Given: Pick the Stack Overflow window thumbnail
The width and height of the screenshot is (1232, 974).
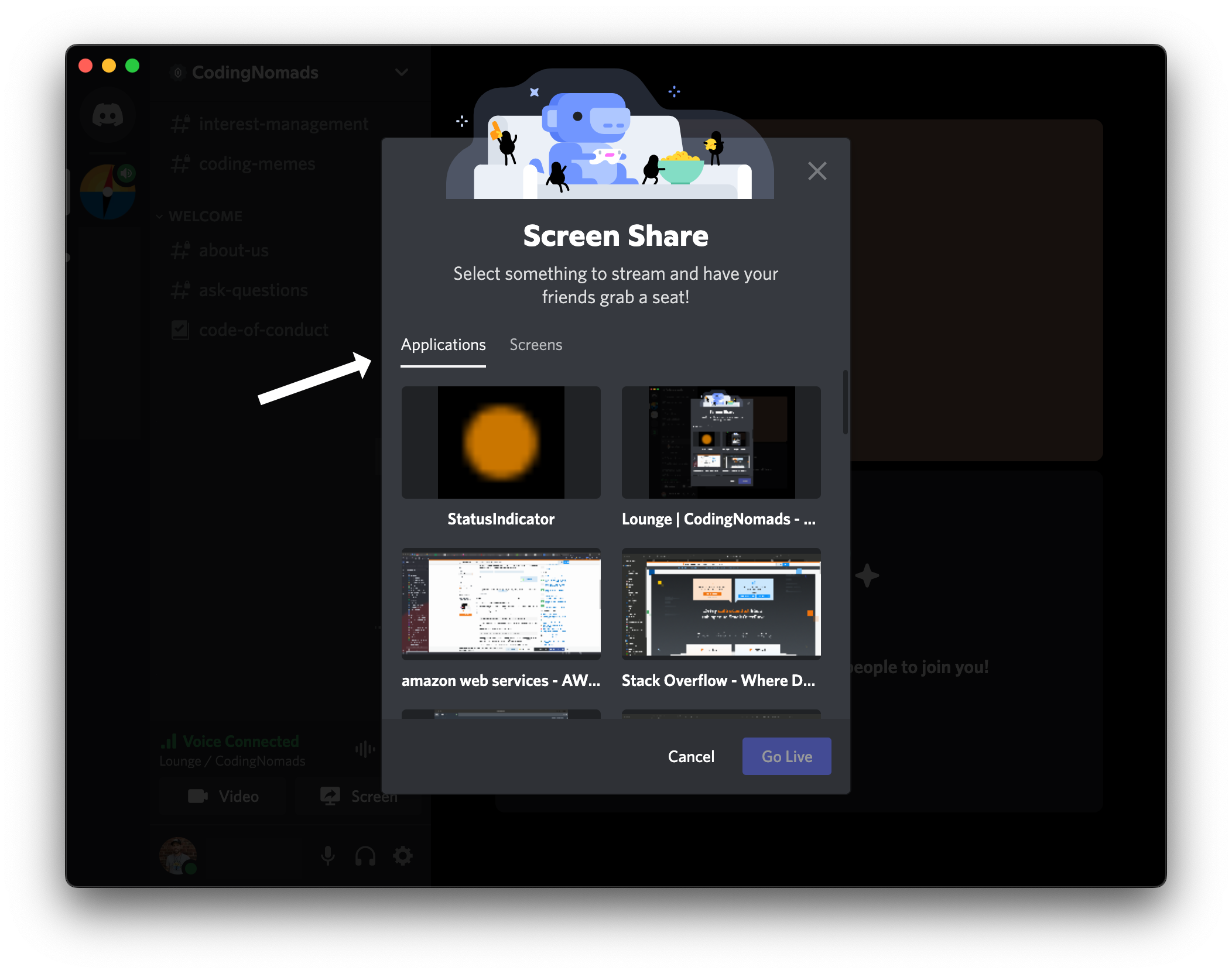Looking at the screenshot, I should [x=721, y=603].
